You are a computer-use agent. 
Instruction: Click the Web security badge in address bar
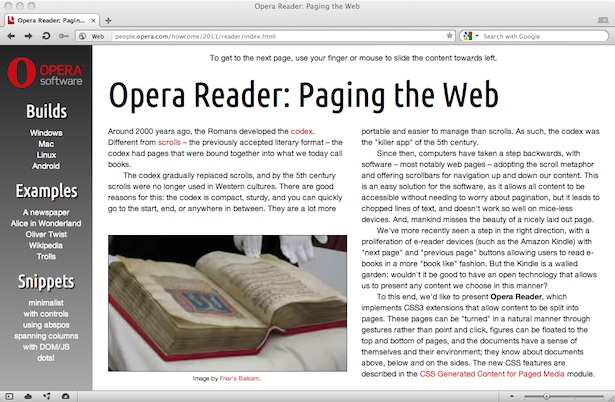[x=93, y=36]
